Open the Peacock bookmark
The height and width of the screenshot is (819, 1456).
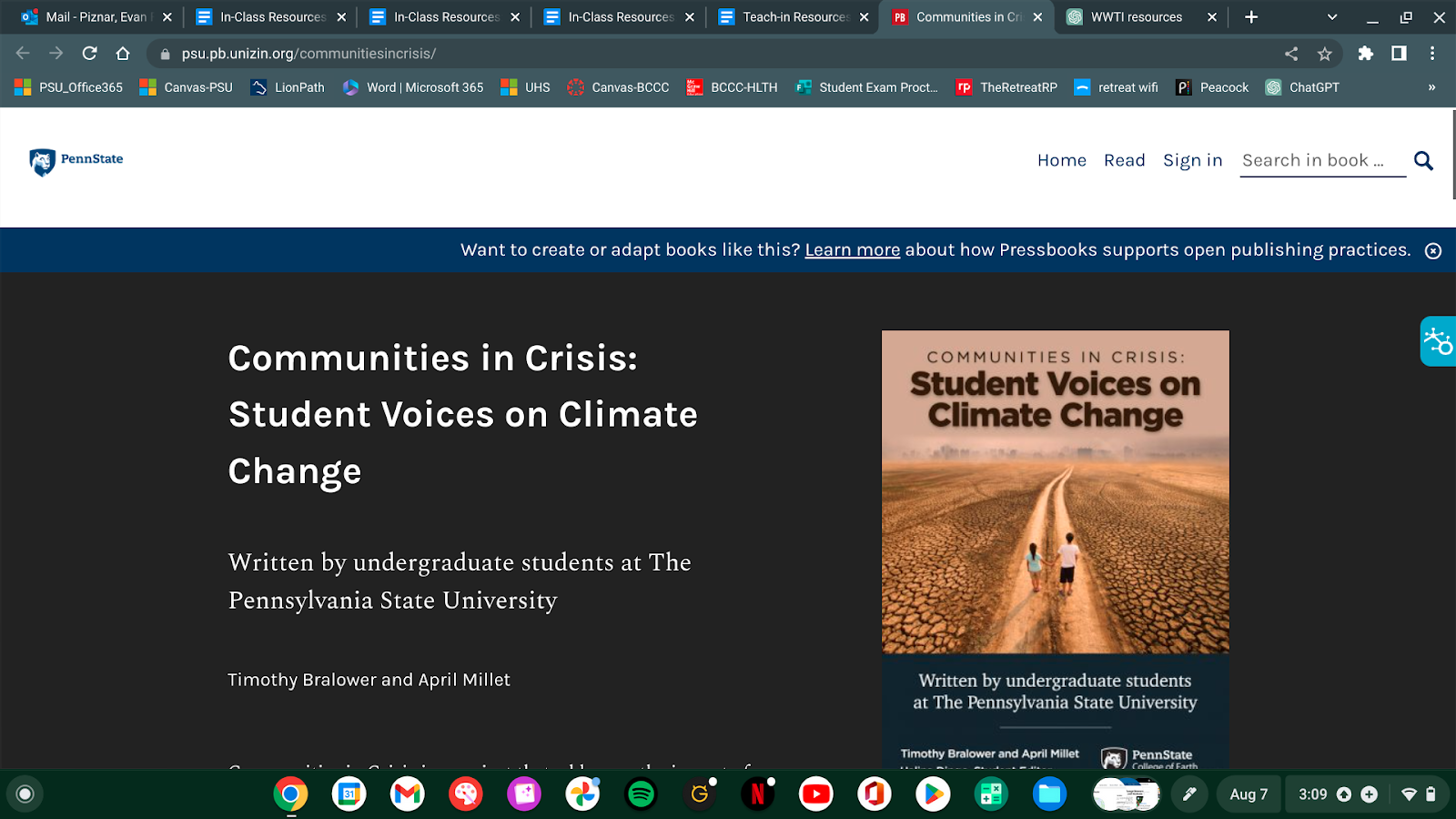tap(1212, 87)
